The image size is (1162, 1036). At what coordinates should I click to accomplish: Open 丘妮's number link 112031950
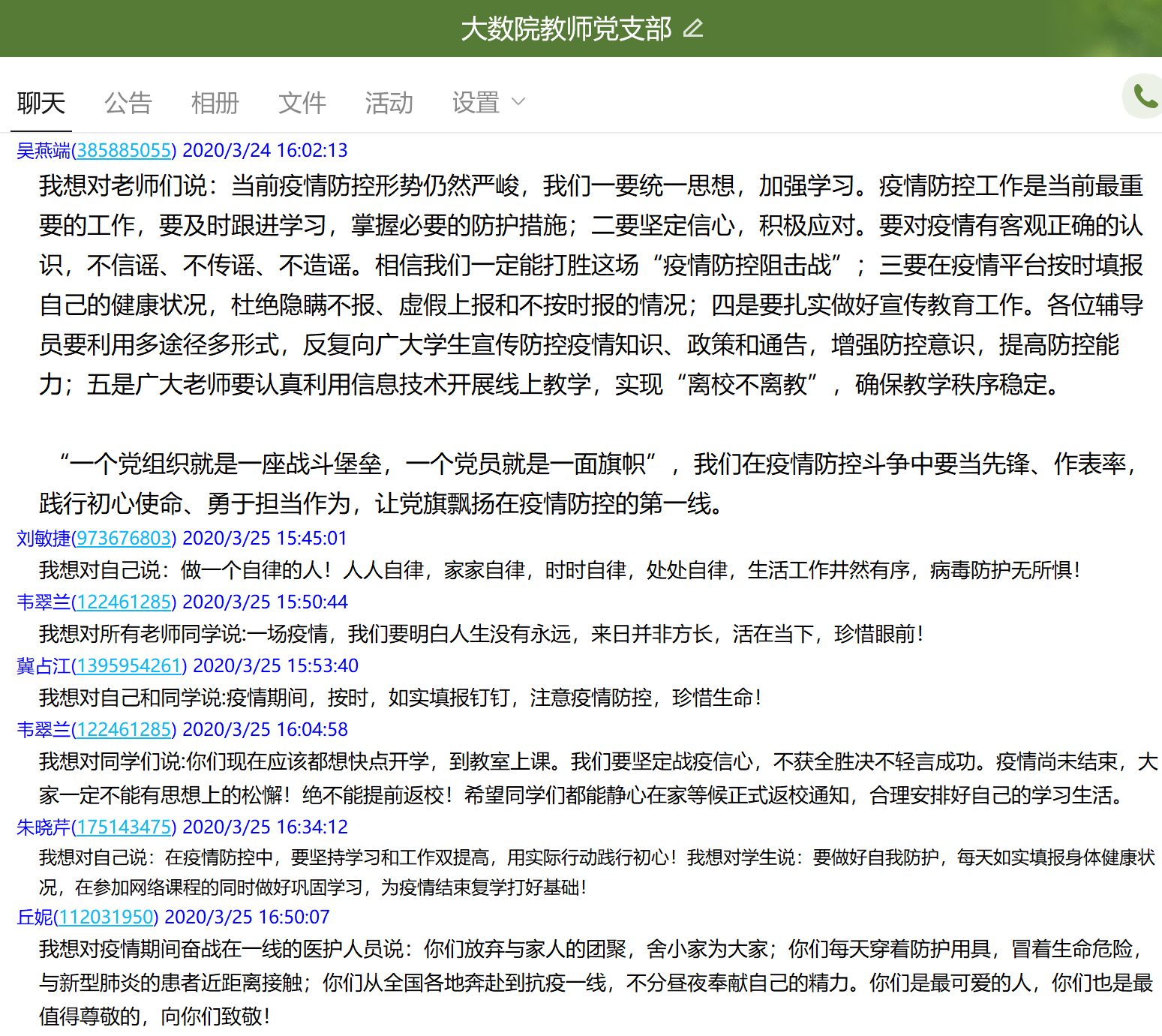coord(107,917)
